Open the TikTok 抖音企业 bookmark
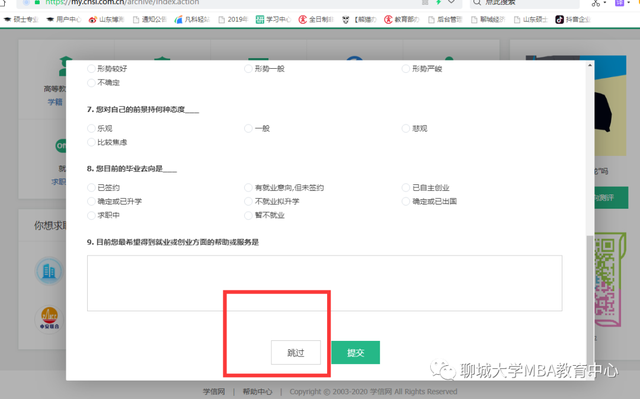640x399 pixels. pos(573,20)
